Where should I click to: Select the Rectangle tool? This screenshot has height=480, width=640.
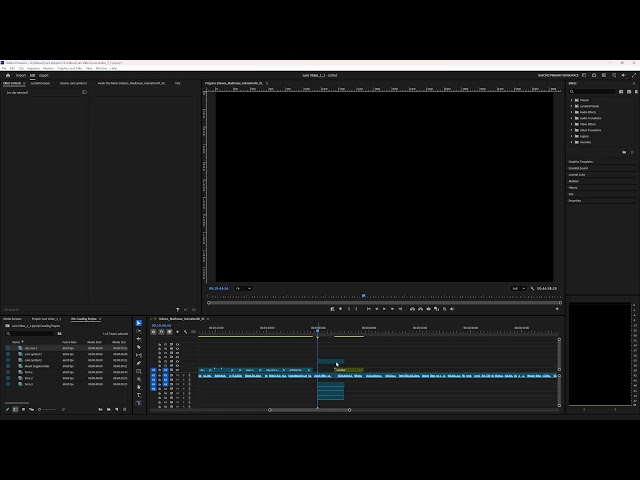pos(139,371)
